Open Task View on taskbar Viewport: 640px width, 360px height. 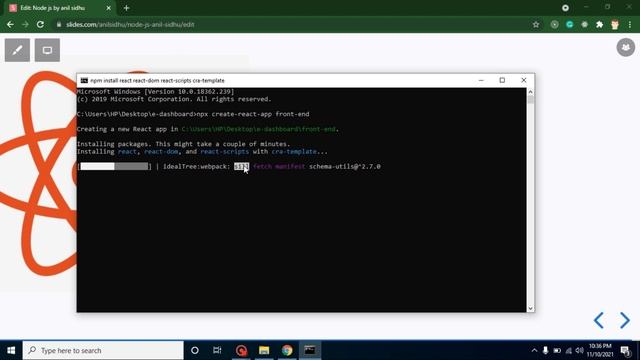217,350
